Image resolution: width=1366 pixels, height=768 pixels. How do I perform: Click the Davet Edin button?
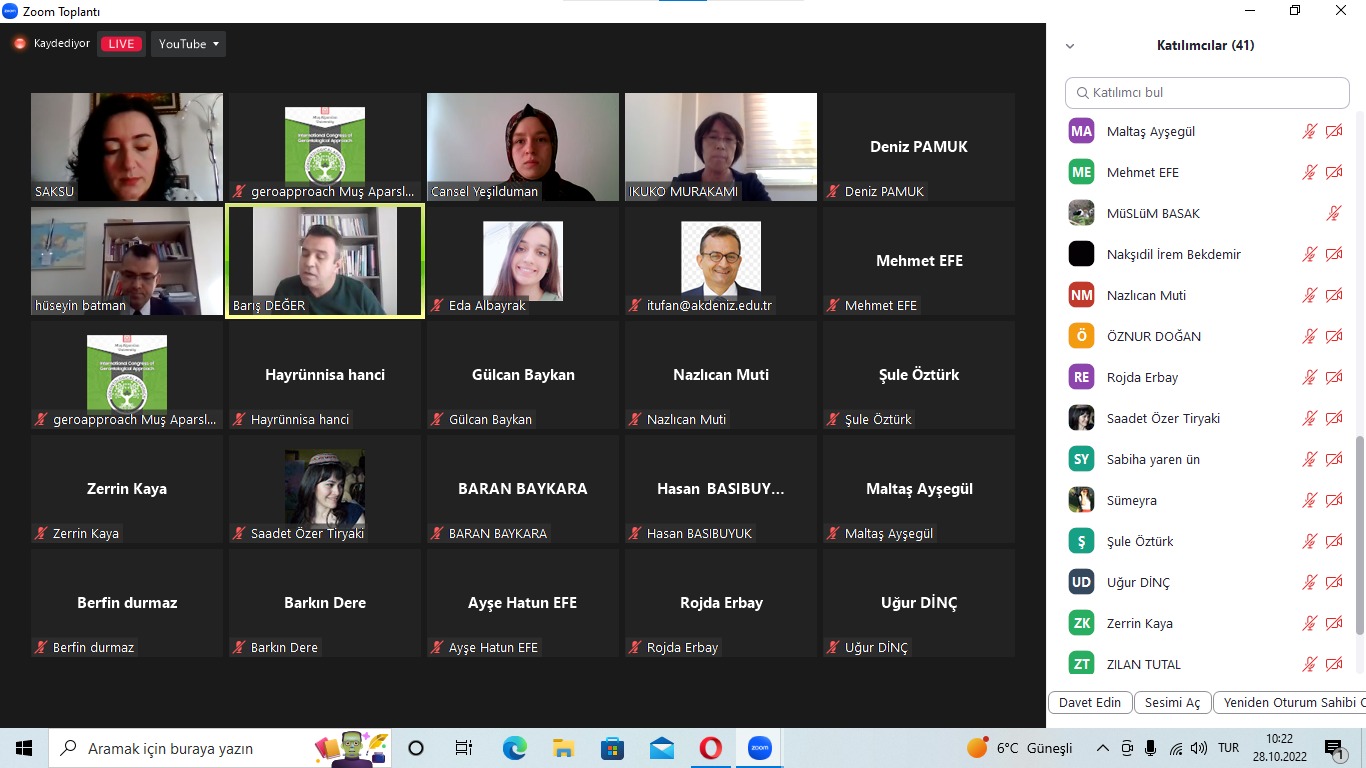pyautogui.click(x=1090, y=702)
